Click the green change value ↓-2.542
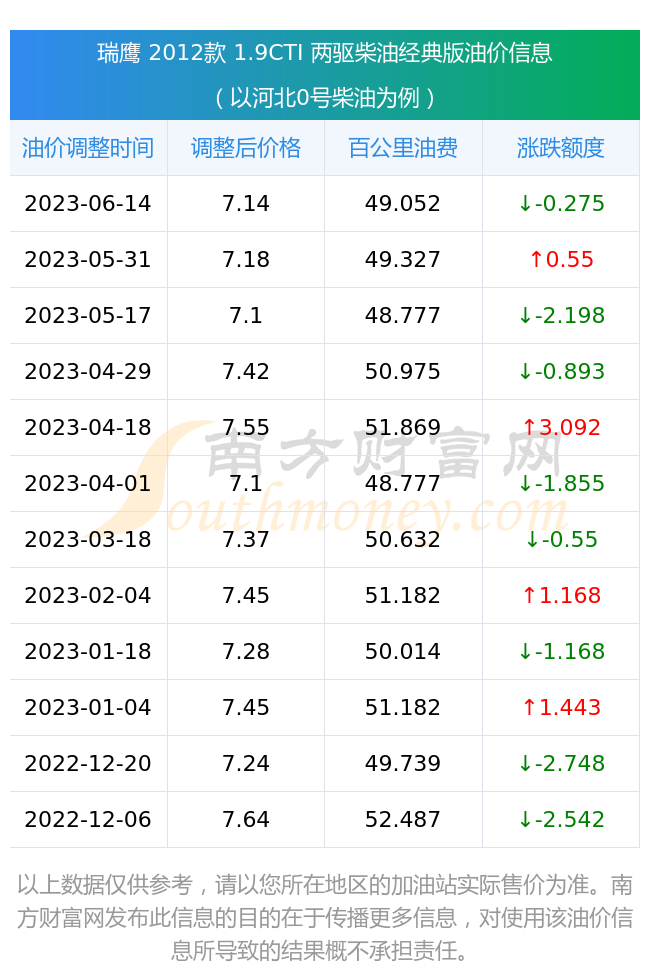 coord(562,820)
